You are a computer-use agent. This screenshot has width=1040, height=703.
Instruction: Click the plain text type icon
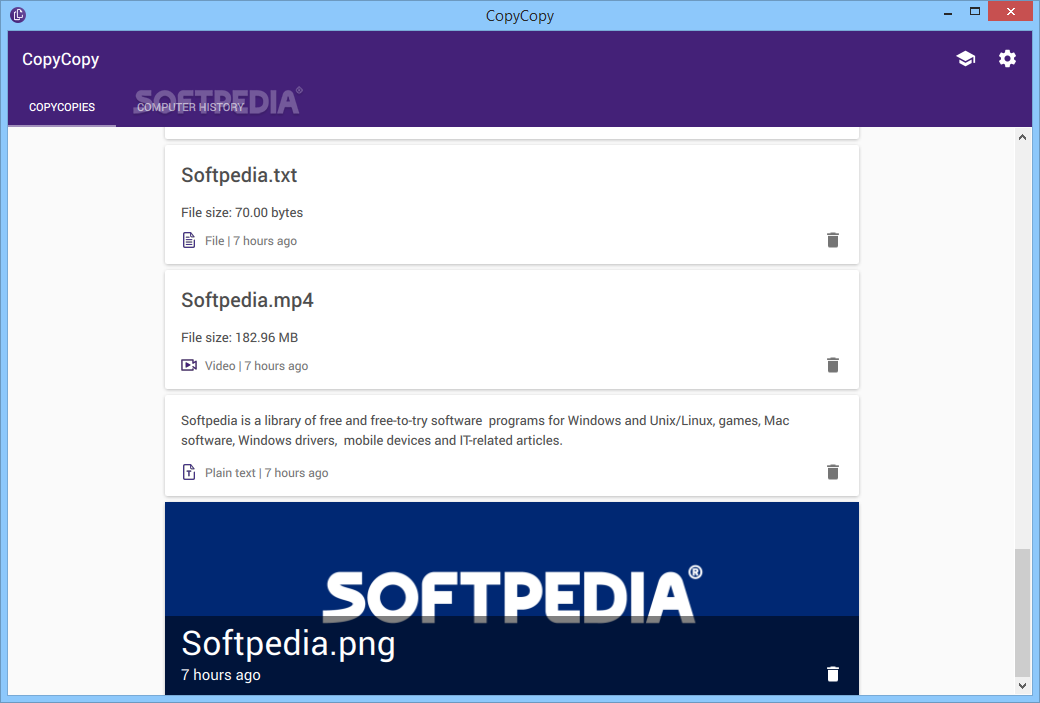(x=189, y=472)
